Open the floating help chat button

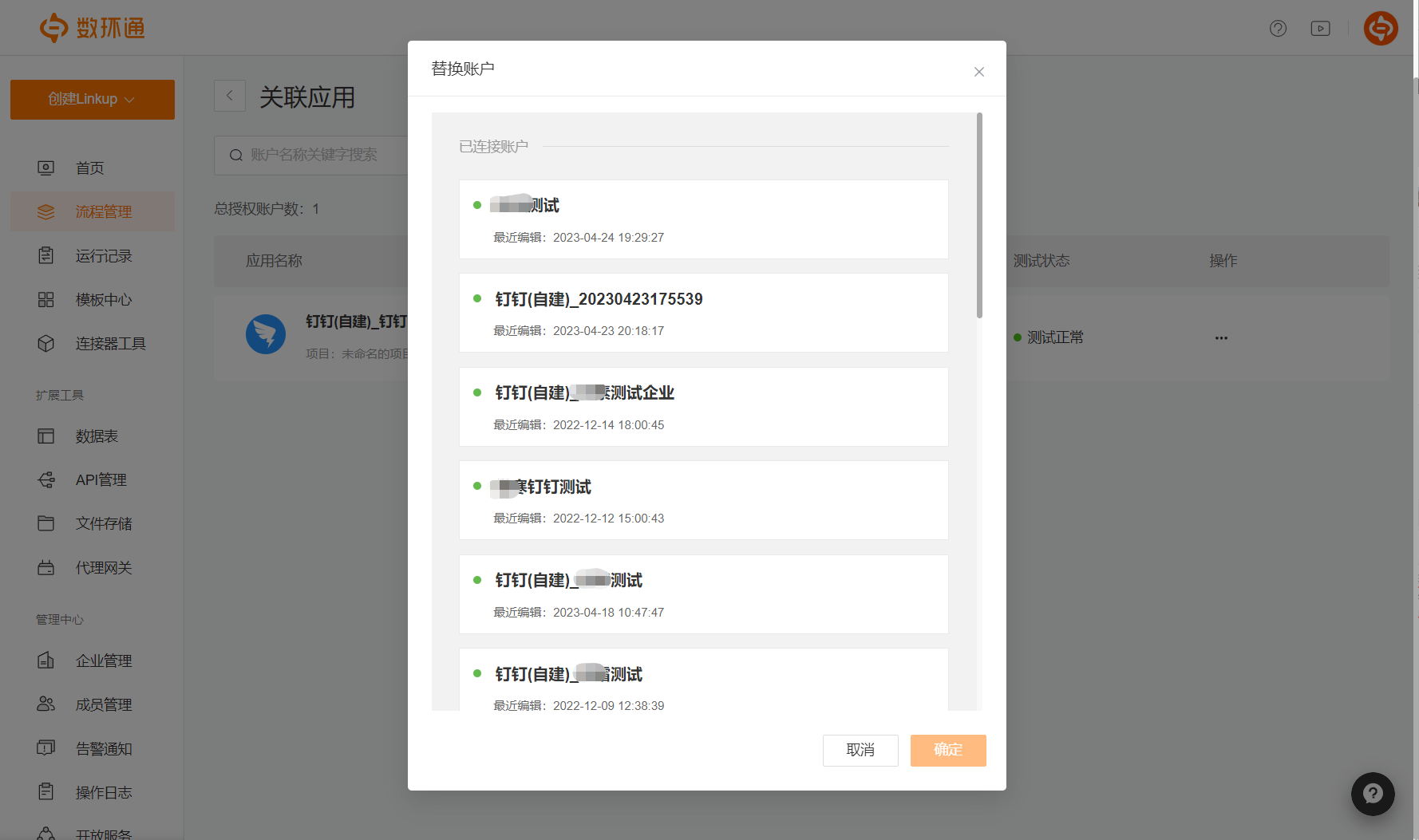point(1372,794)
